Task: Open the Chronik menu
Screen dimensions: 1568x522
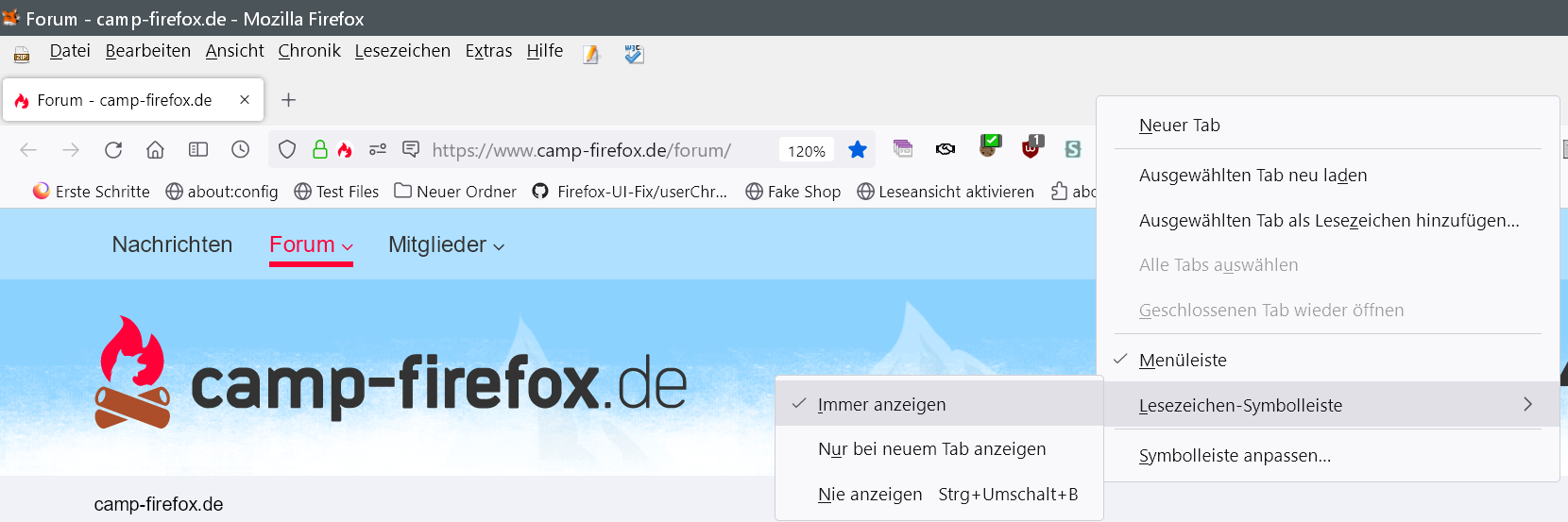Action: pyautogui.click(x=309, y=51)
